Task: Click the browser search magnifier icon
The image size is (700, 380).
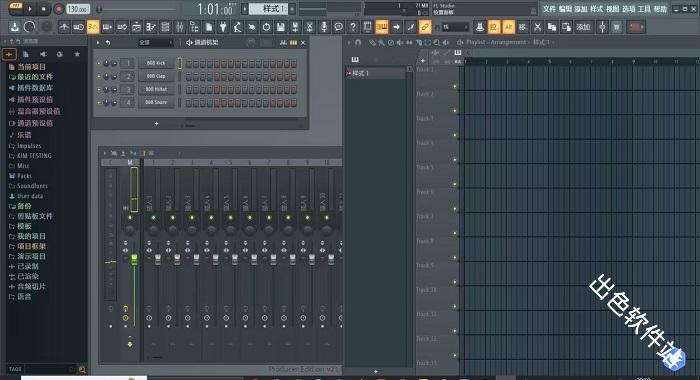Action: pyautogui.click(x=82, y=369)
